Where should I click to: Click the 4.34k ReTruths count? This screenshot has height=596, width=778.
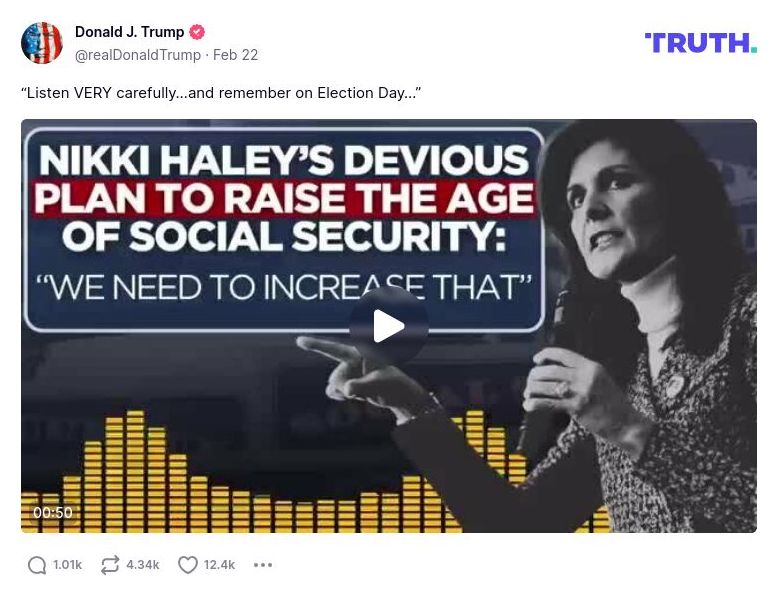click(143, 565)
